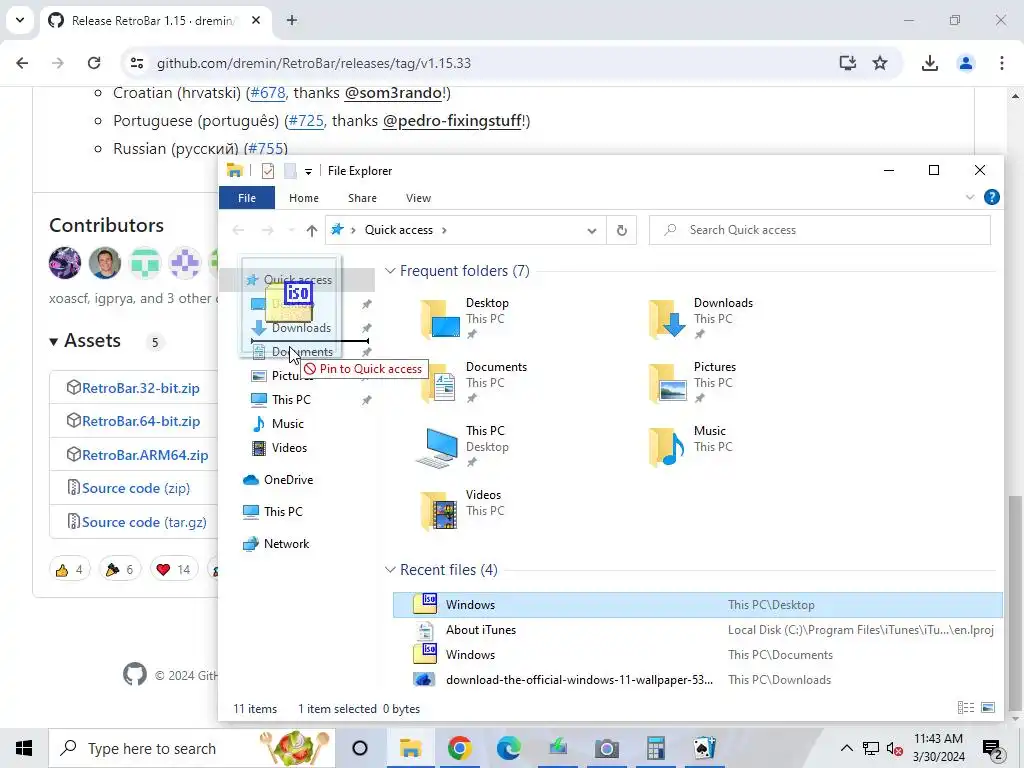Reload the GitHub page
The width and height of the screenshot is (1024, 768).
(x=94, y=63)
